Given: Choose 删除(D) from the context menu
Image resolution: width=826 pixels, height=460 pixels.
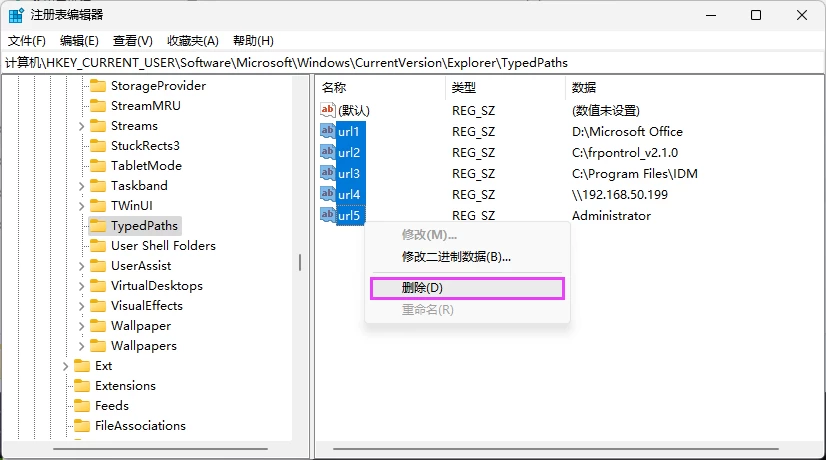Looking at the screenshot, I should point(467,288).
